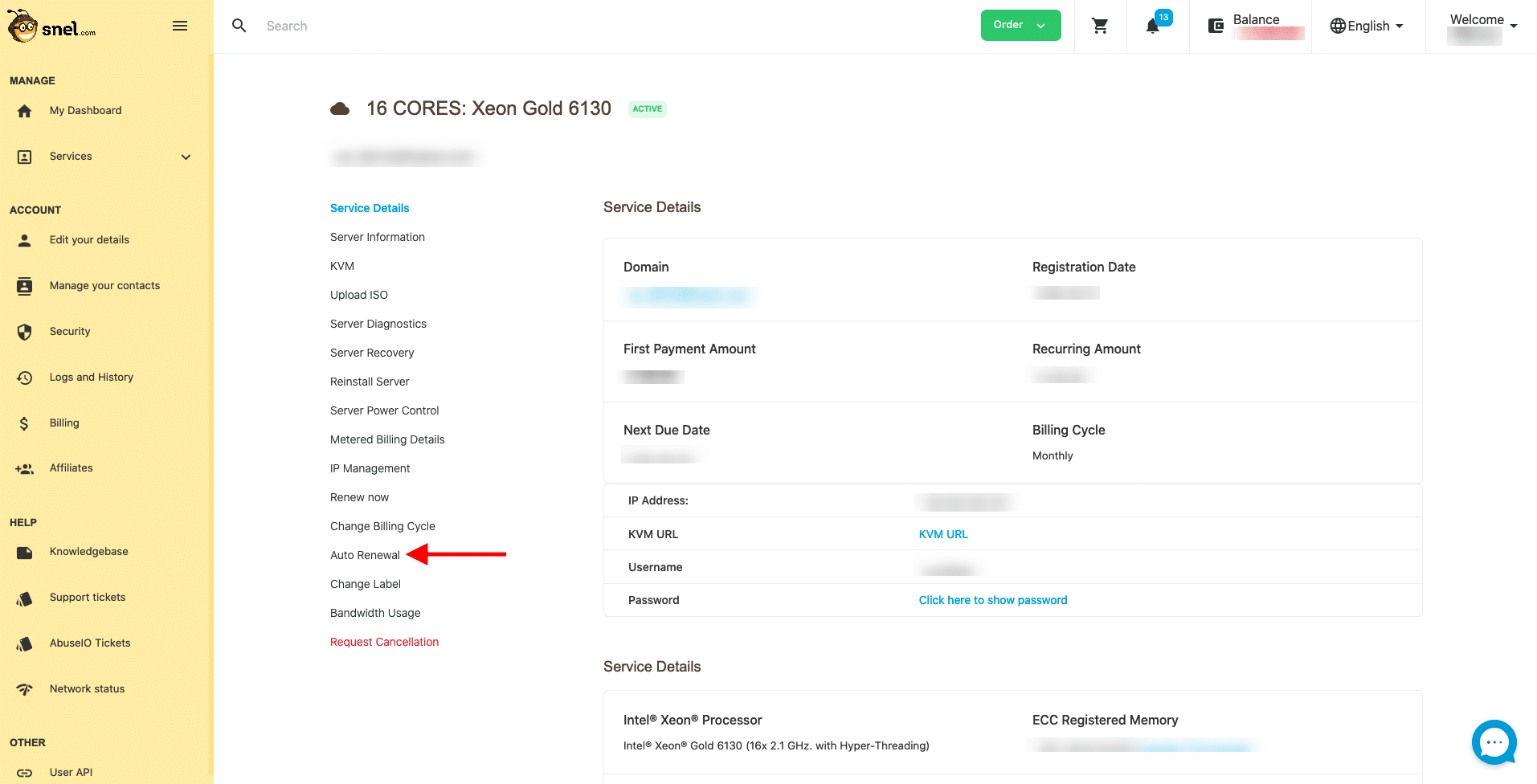Collapse sidebar with hamburger menu icon

tap(180, 26)
